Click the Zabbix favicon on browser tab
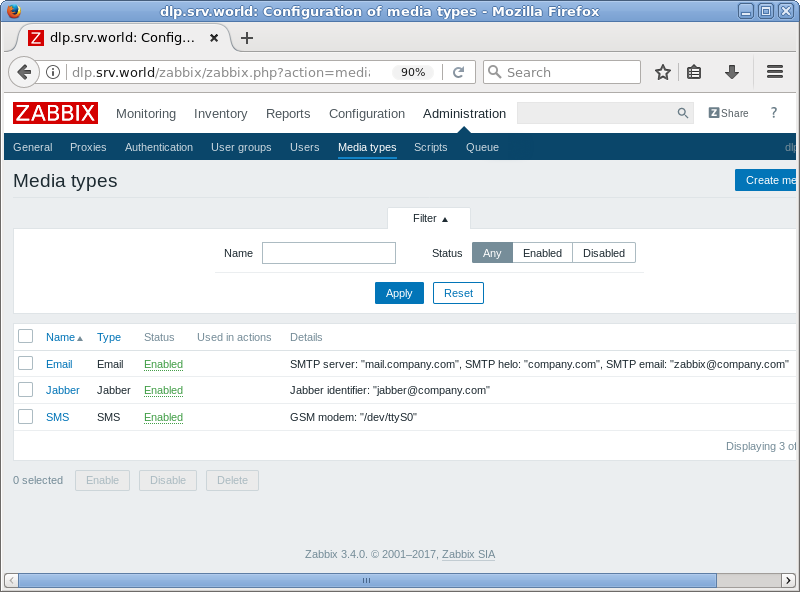Viewport: 800px width, 592px height. pyautogui.click(x=36, y=38)
